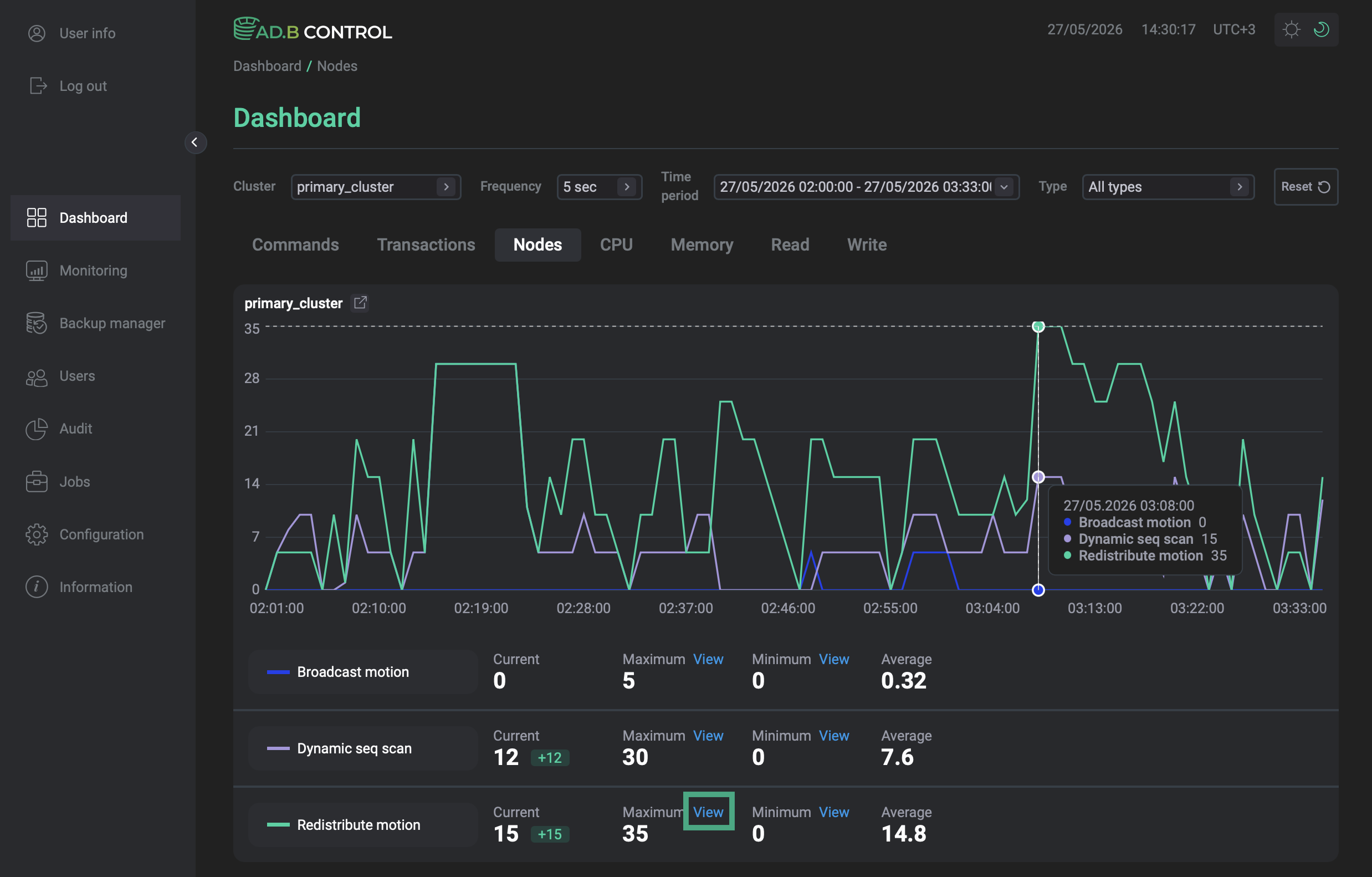Open Configuration gear icon in sidebar
This screenshot has height=877, width=1372.
(37, 534)
